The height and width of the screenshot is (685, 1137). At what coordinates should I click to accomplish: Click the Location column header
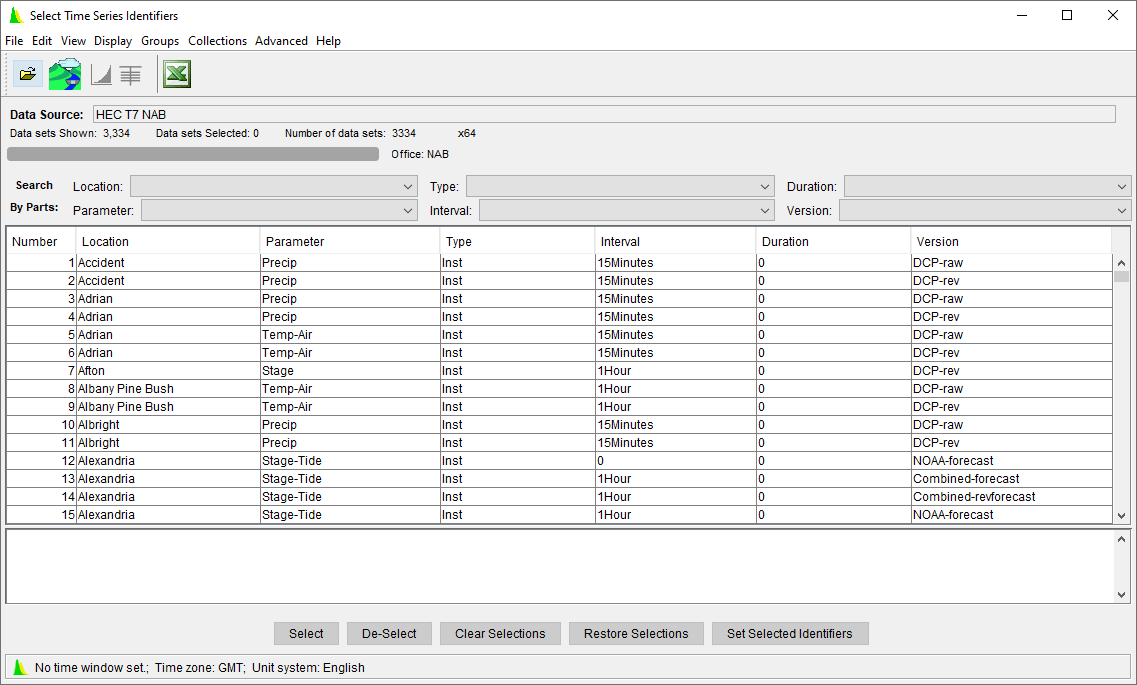tap(168, 241)
